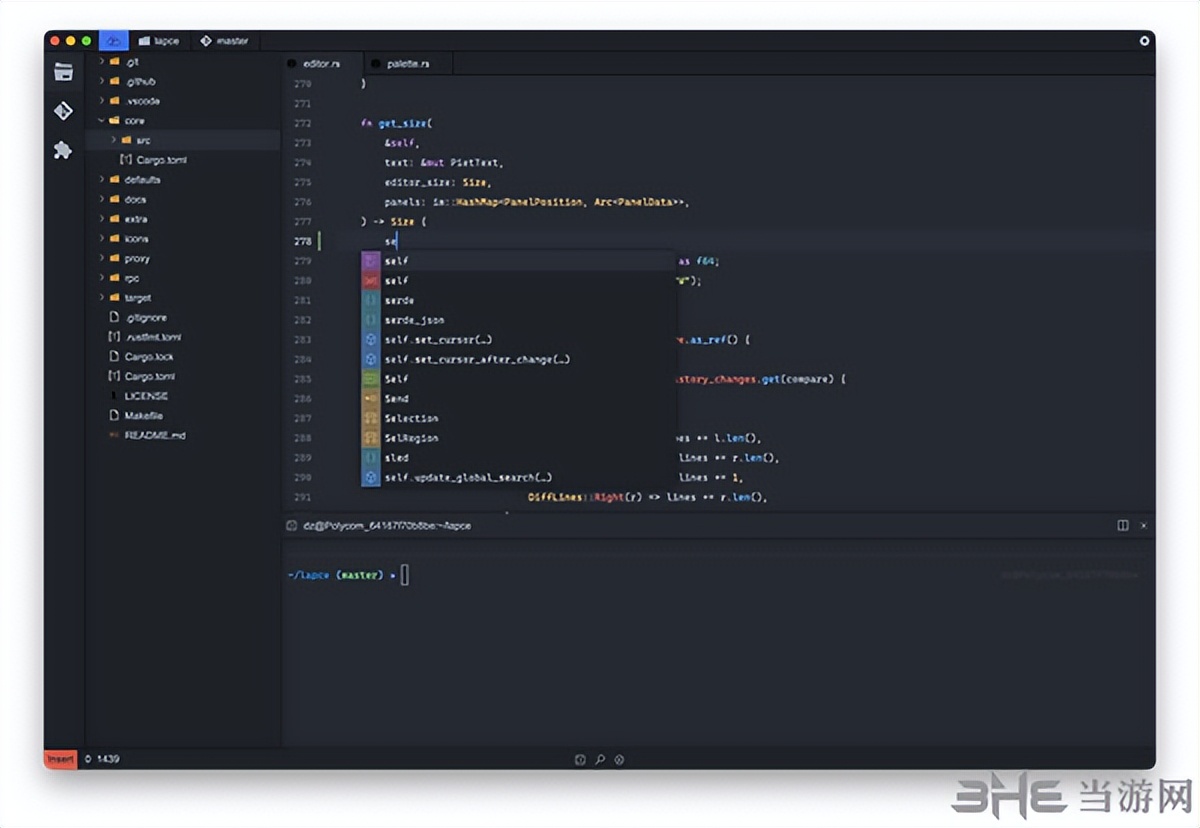This screenshot has height=828, width=1200.
Task: Click the terminal prompt input area
Action: (x=404, y=574)
